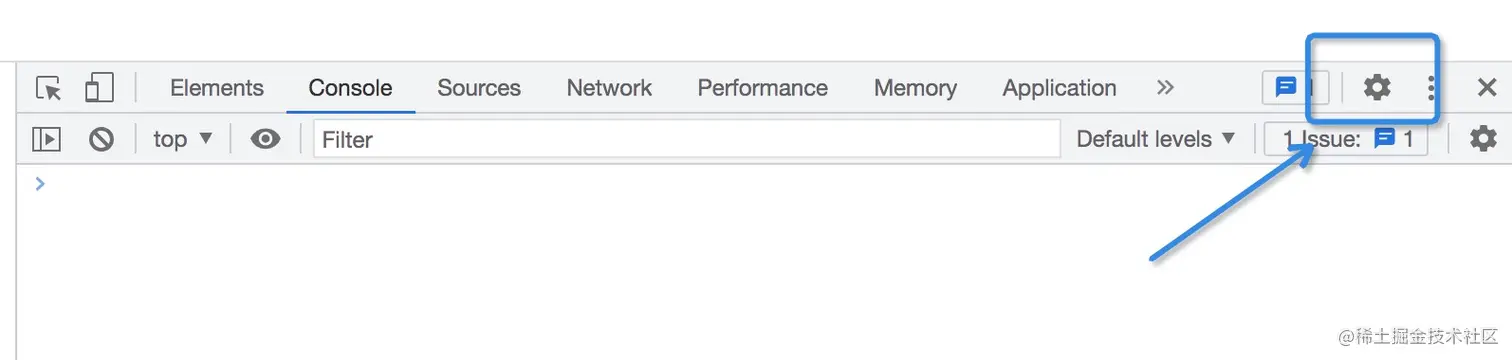Activate the inspect element picker icon
Screen dimensions: 1512x360
pyautogui.click(x=49, y=88)
